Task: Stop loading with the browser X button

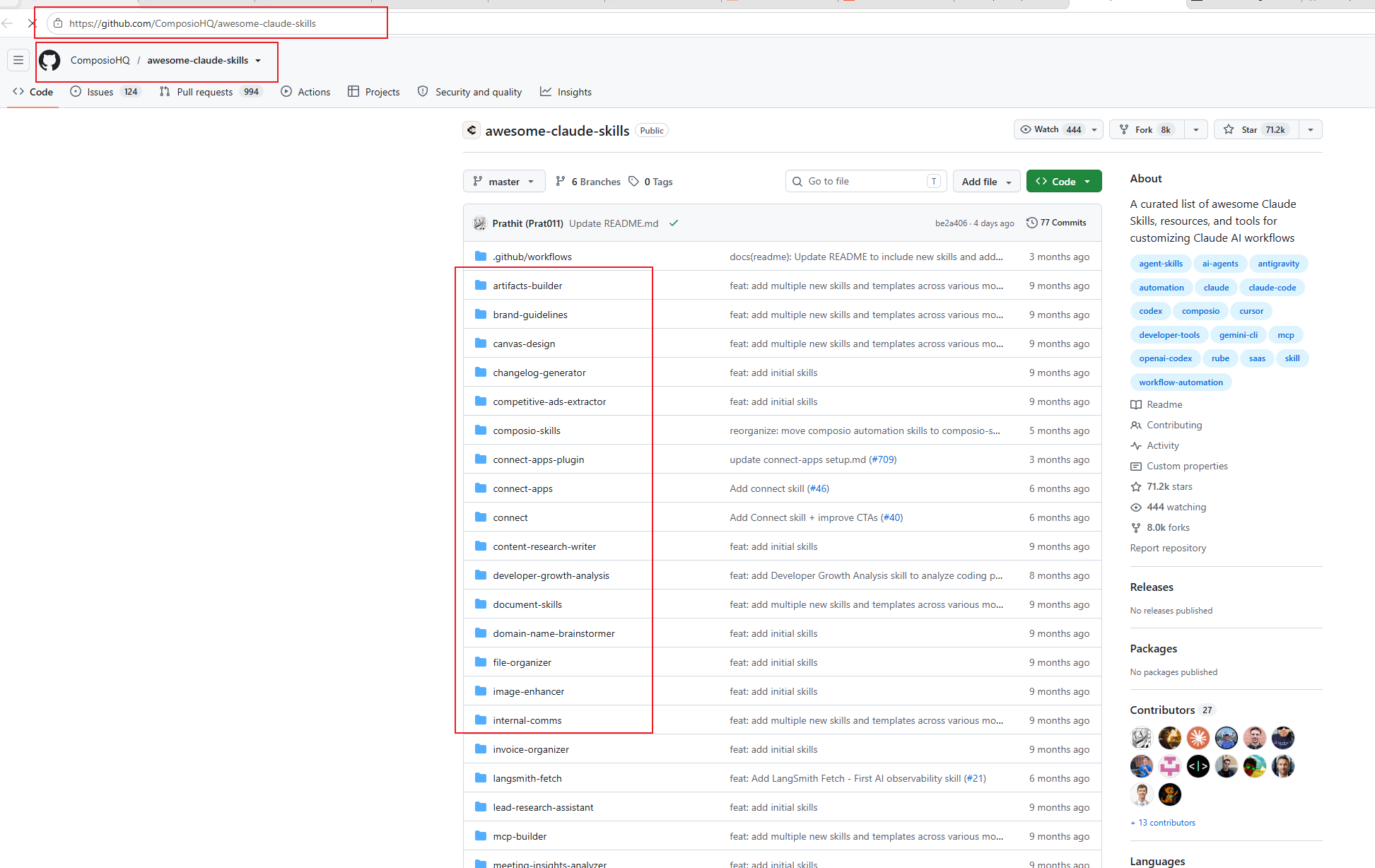Action: click(x=33, y=23)
